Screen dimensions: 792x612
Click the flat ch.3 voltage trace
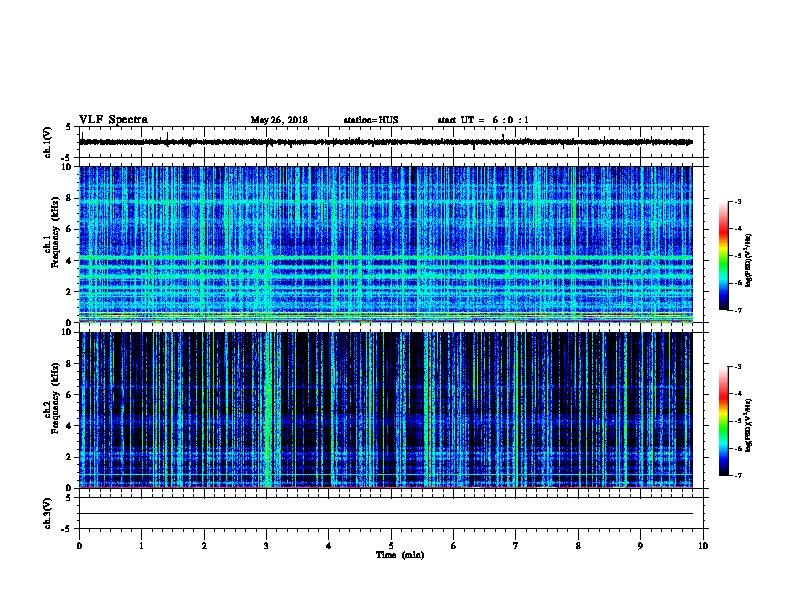click(386, 514)
